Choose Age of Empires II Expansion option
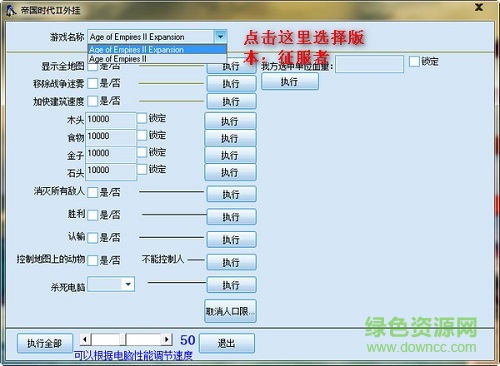 (157, 50)
